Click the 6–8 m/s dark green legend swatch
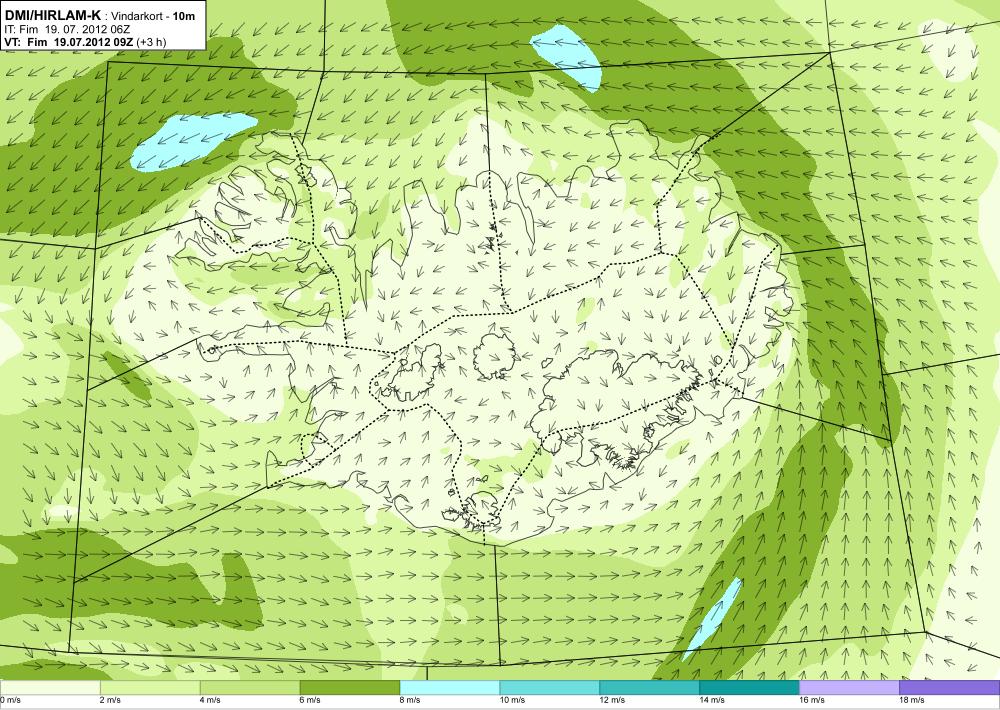The width and height of the screenshot is (1000, 710). tap(349, 688)
